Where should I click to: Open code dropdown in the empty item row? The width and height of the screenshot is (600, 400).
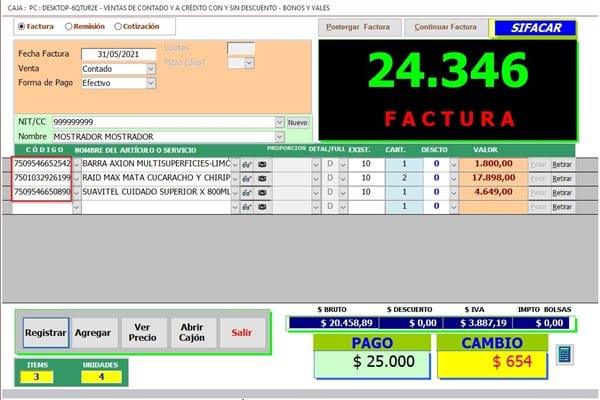pyautogui.click(x=77, y=207)
